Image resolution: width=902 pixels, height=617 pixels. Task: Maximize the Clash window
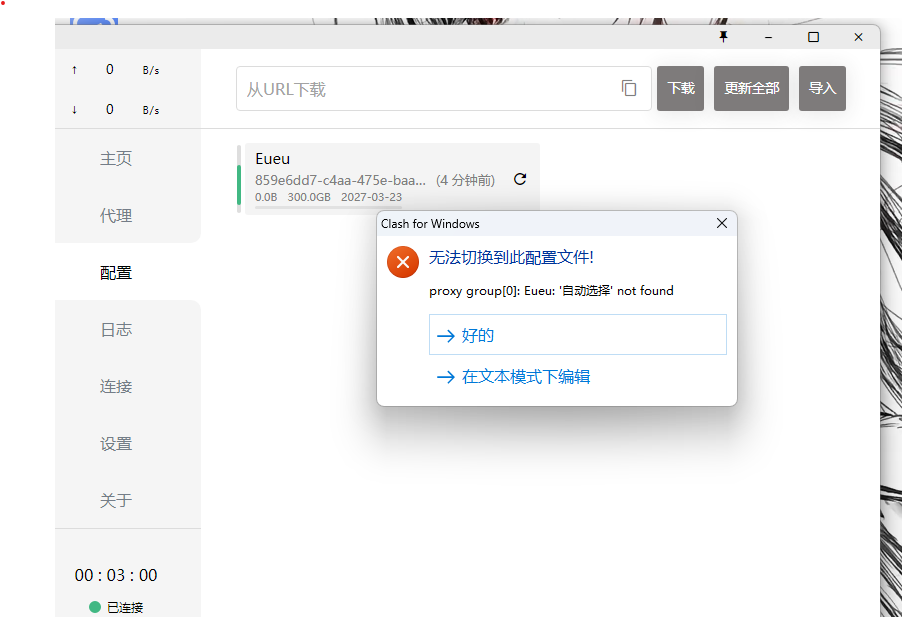[x=813, y=37]
